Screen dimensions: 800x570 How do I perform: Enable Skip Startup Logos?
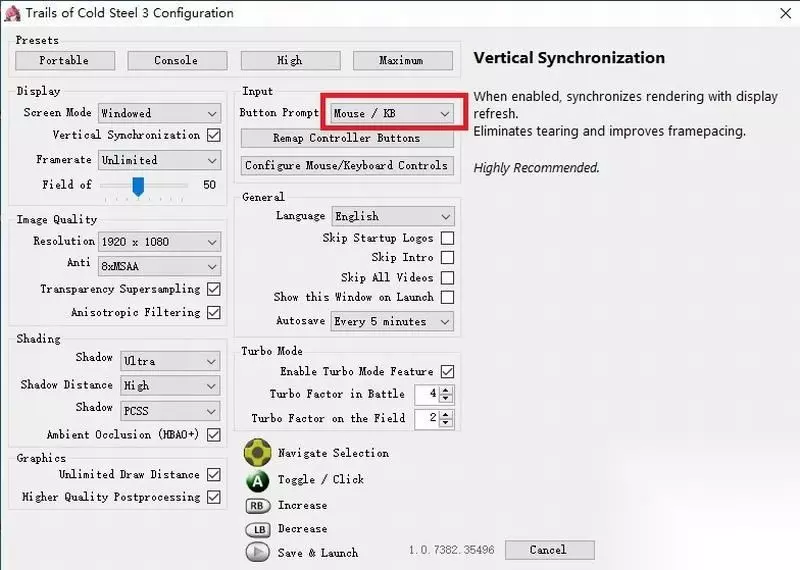[447, 238]
